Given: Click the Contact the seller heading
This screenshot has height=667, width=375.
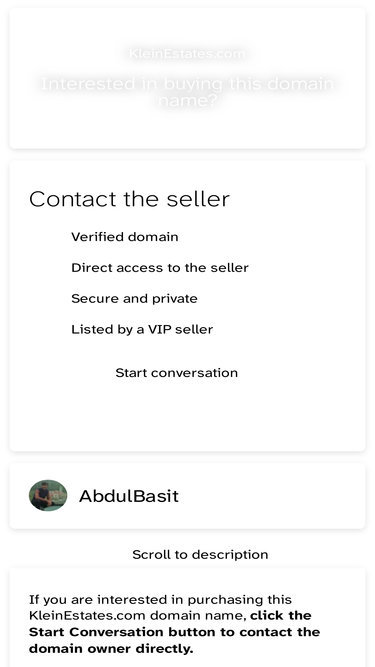Looking at the screenshot, I should coord(129,199).
